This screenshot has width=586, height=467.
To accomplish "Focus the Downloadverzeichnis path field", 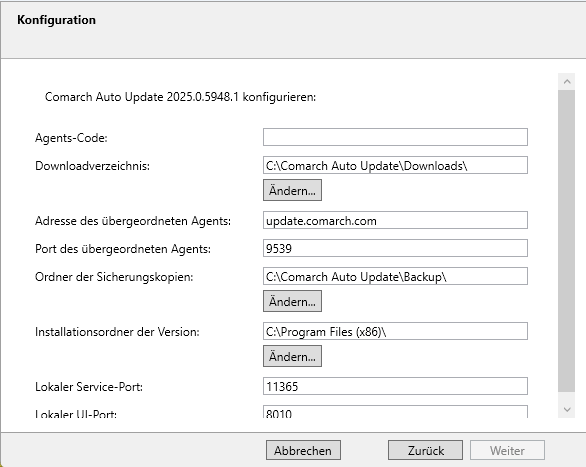I will 395,165.
